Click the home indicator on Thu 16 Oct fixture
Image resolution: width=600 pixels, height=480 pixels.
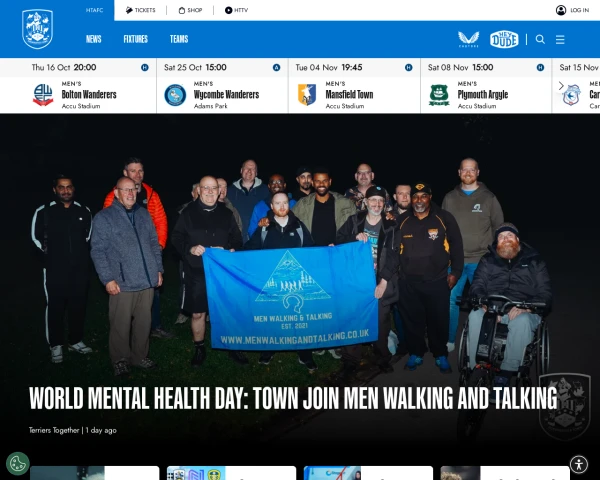[145, 68]
